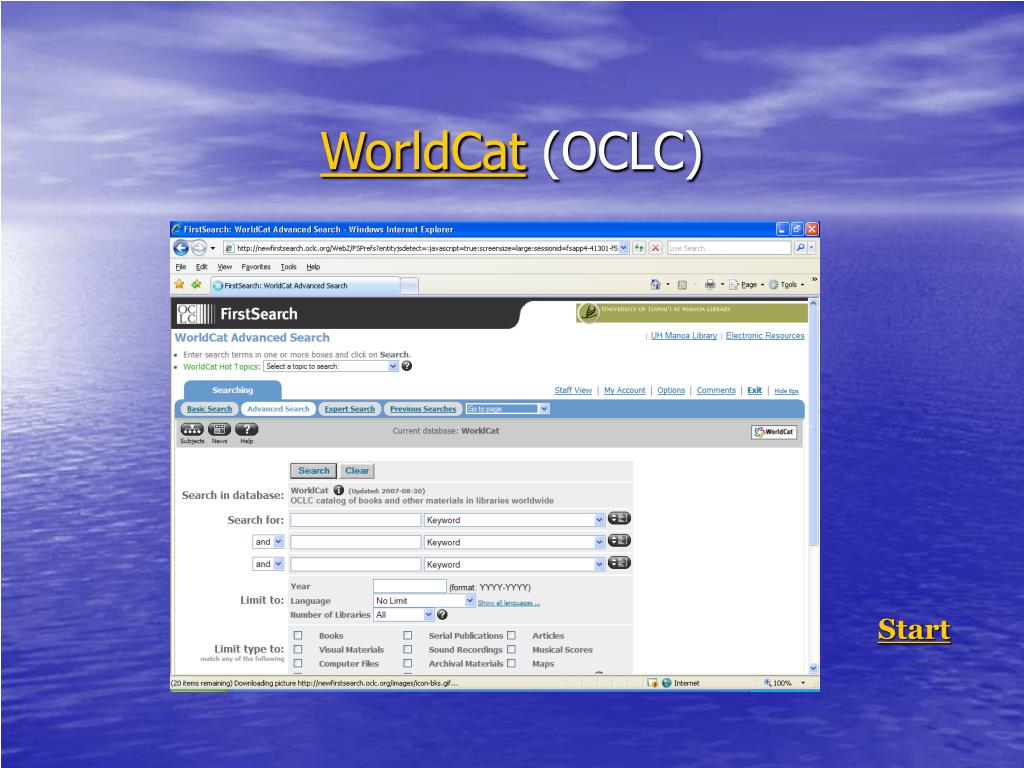
Task: Click browse index icon for third Keyword row
Action: pyautogui.click(x=619, y=563)
